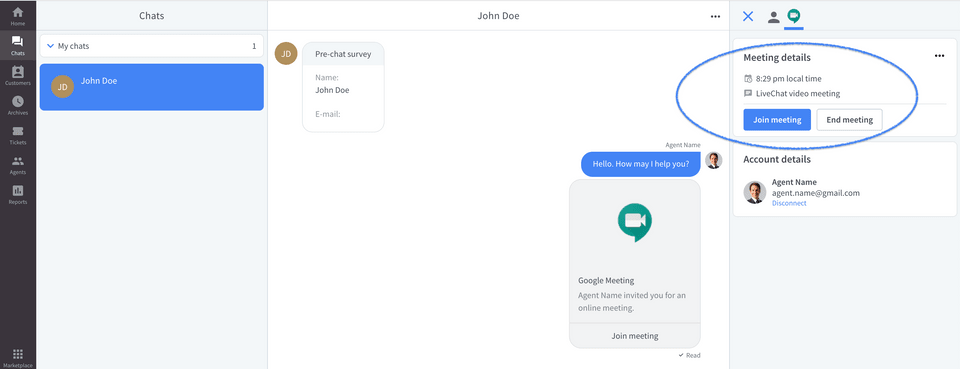Viewport: 960px width, 369px height.
Task: Click JD avatar in chat list
Action: coord(62,87)
